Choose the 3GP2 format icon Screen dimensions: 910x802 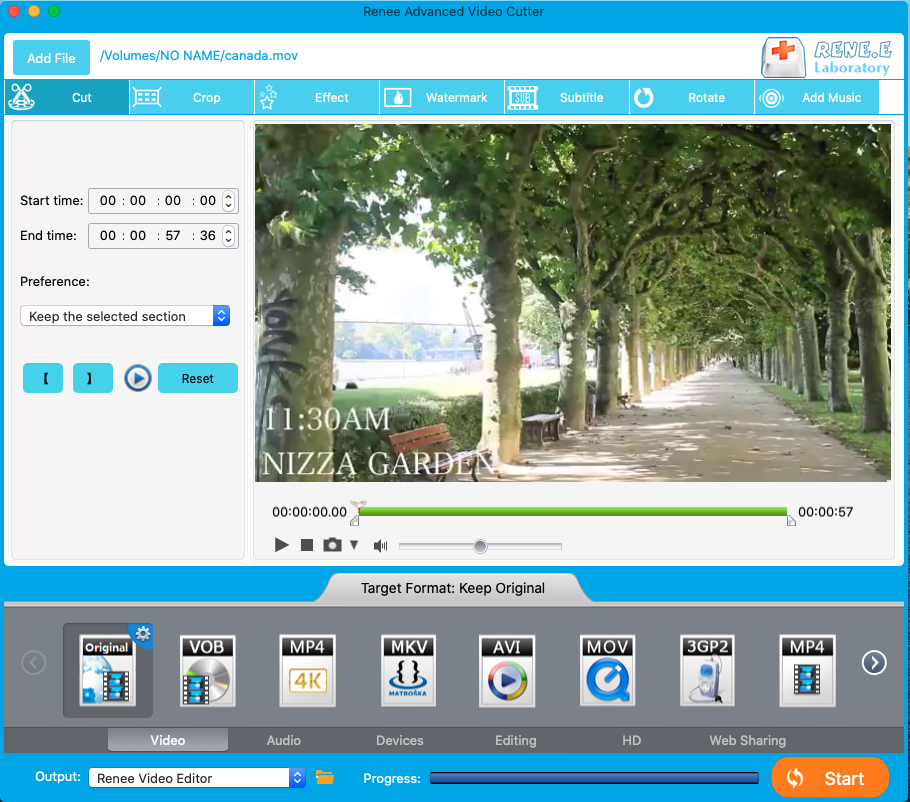(x=707, y=670)
